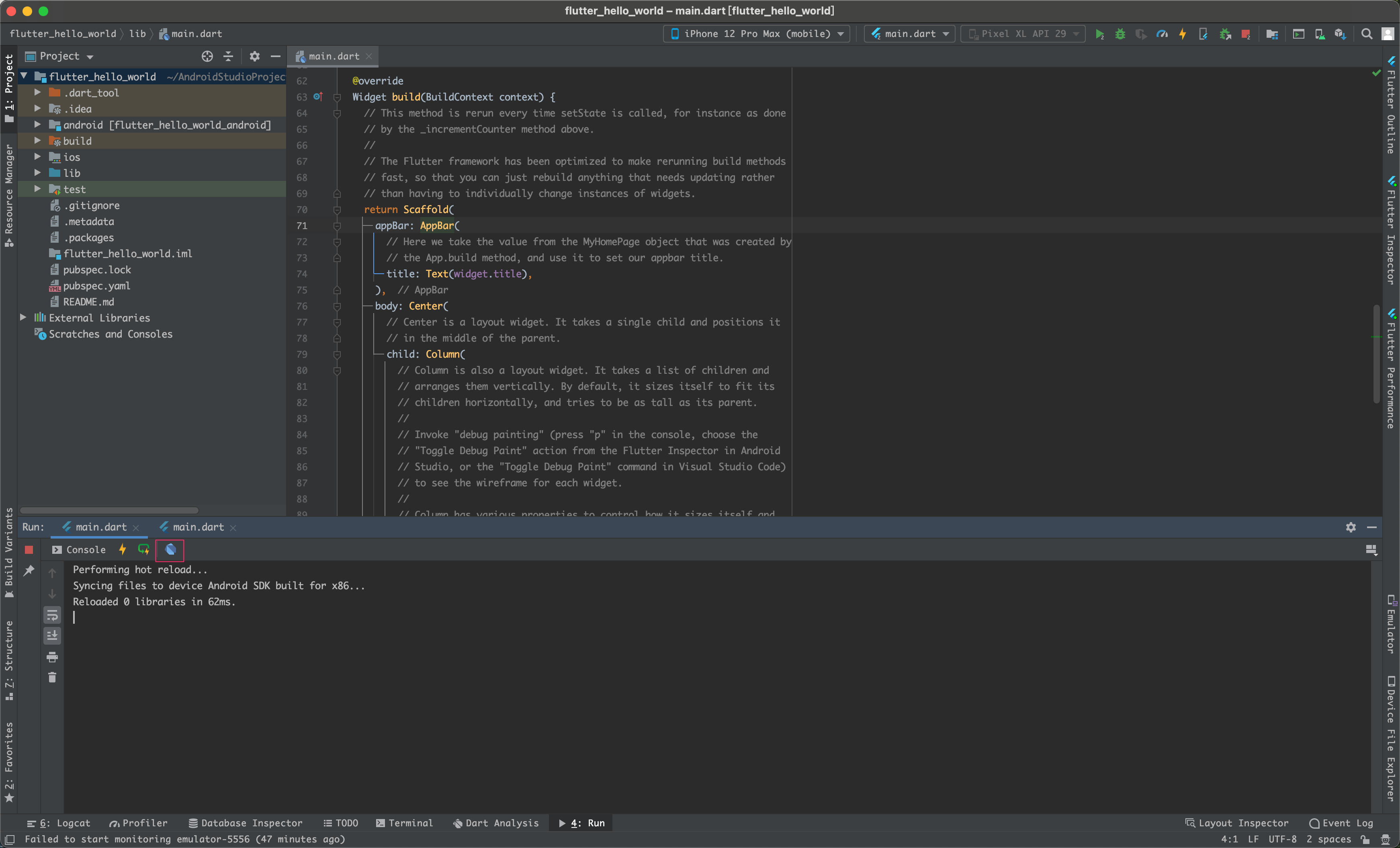Collapse the flutter_hello_world root node

[24, 76]
